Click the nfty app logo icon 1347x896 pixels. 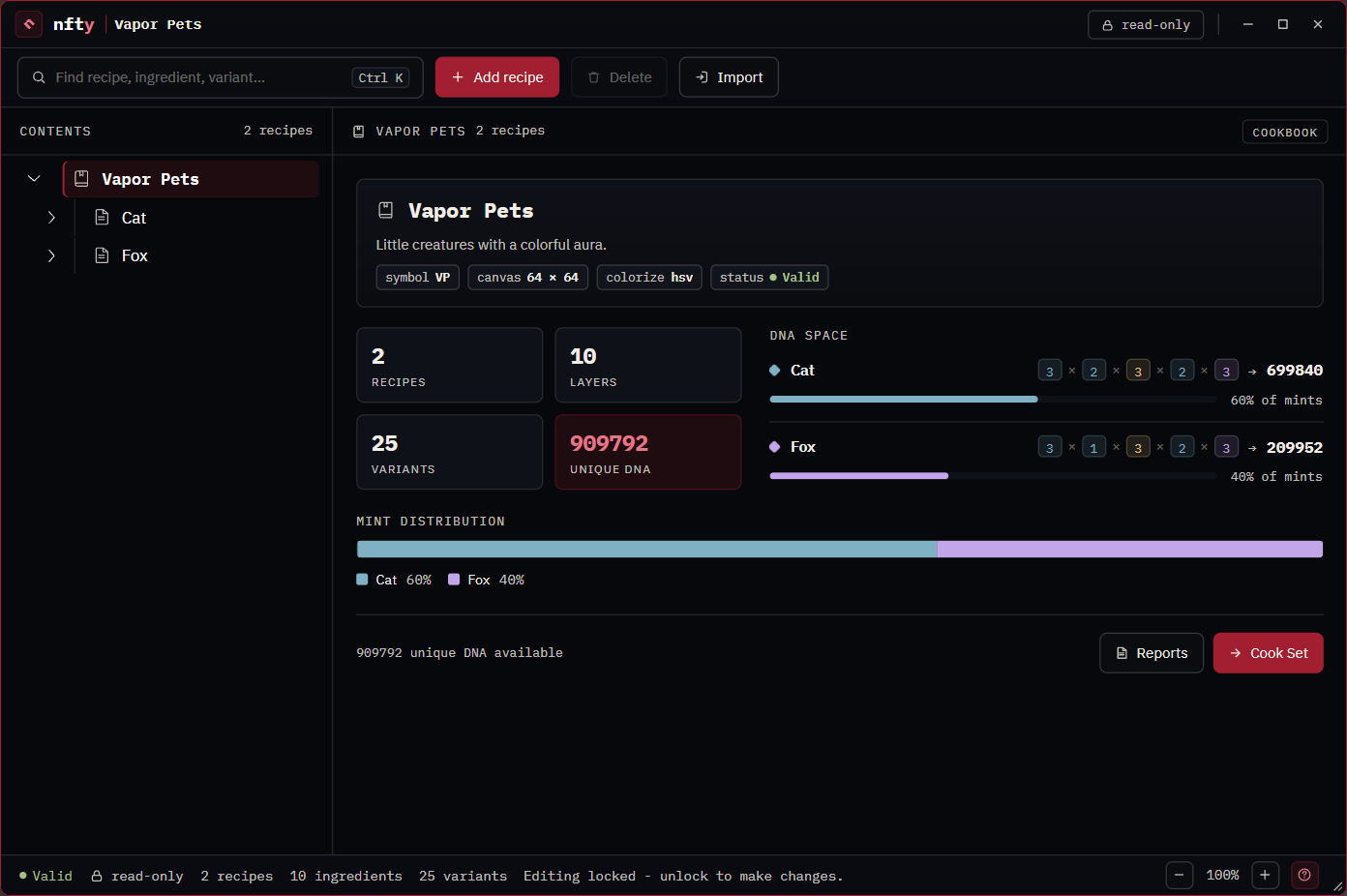pos(29,24)
